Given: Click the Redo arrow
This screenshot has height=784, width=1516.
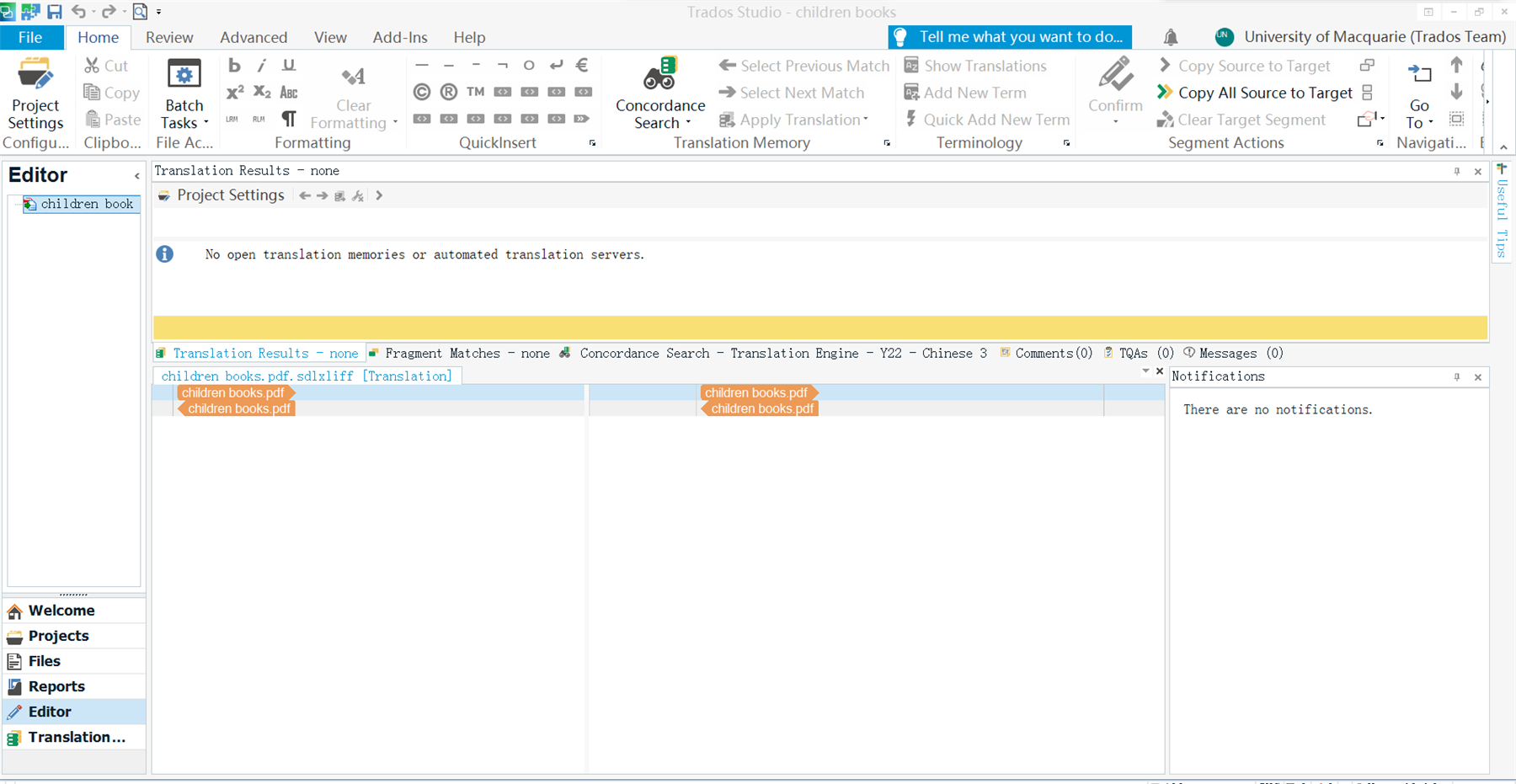Looking at the screenshot, I should coord(108,12).
